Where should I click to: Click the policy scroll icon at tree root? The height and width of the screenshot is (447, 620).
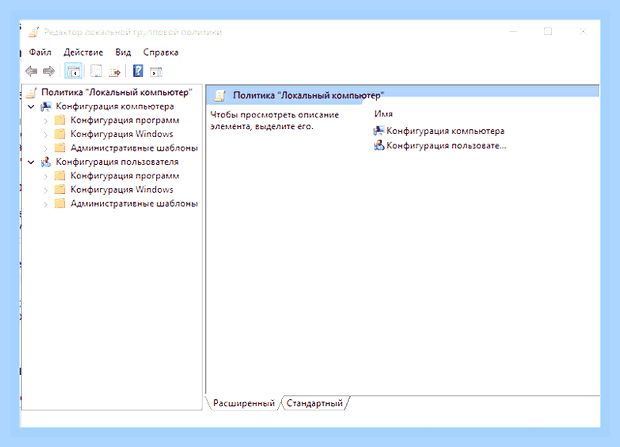point(31,93)
